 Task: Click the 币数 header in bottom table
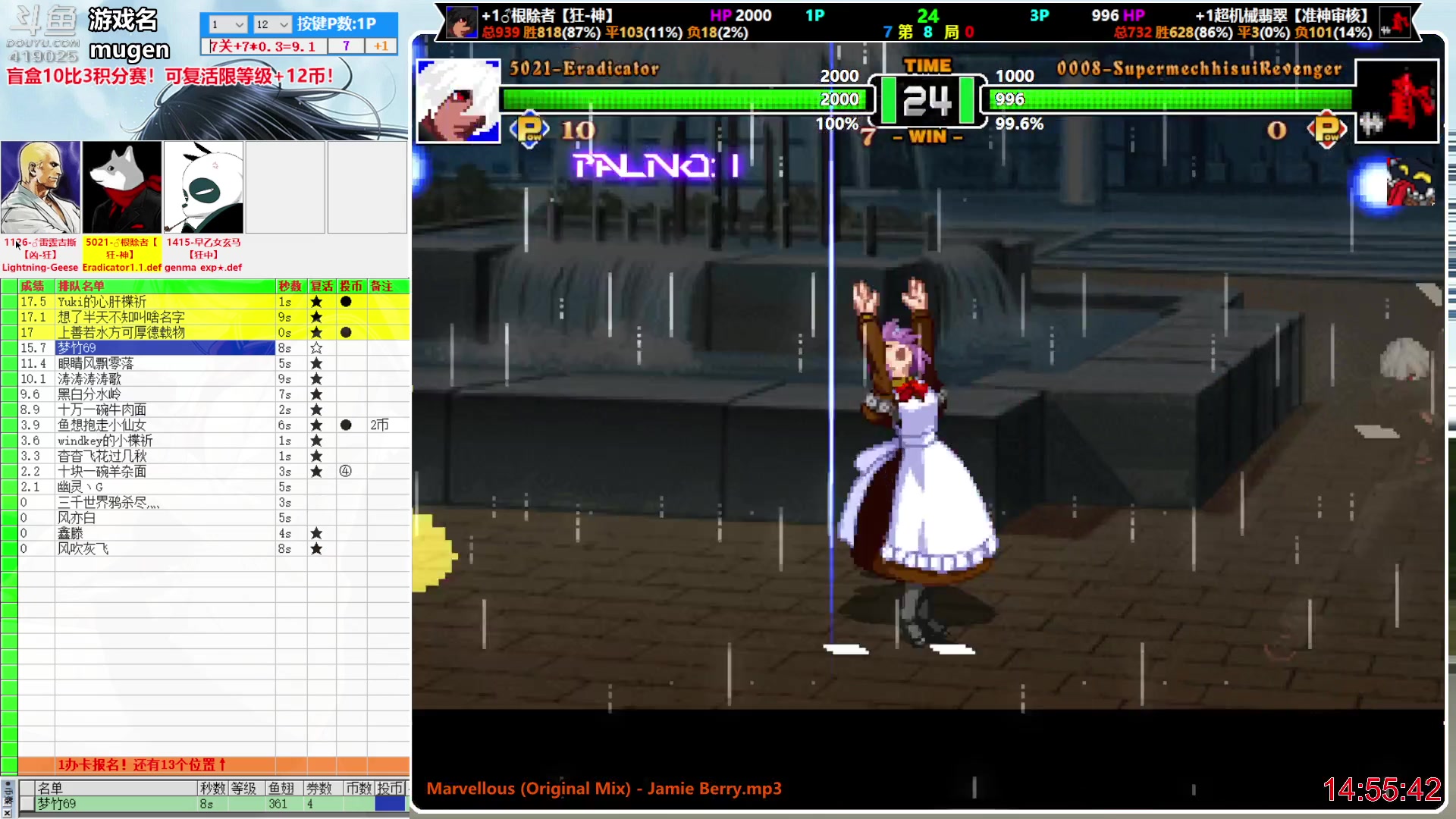[359, 788]
